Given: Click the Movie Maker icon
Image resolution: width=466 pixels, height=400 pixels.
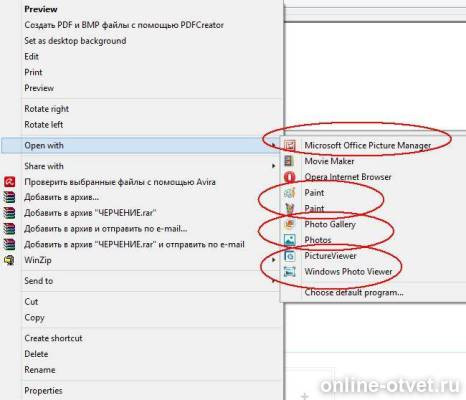Looking at the screenshot, I should point(289,161).
